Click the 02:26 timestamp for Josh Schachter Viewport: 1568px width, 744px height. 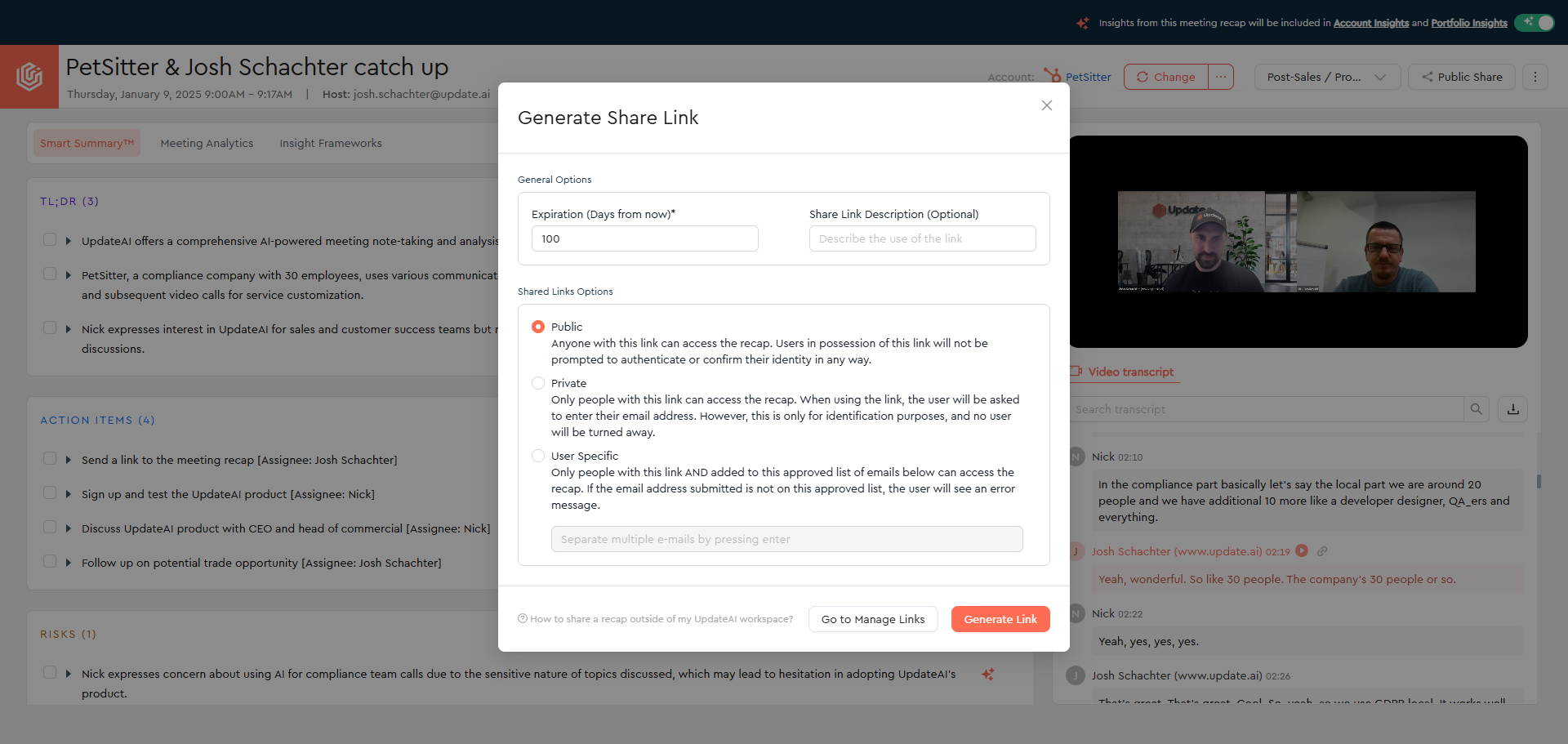(x=1278, y=676)
